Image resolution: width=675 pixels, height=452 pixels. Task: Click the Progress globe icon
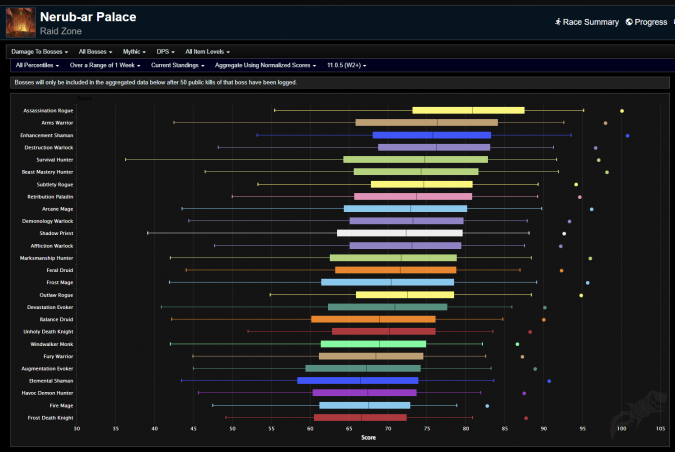tap(629, 22)
